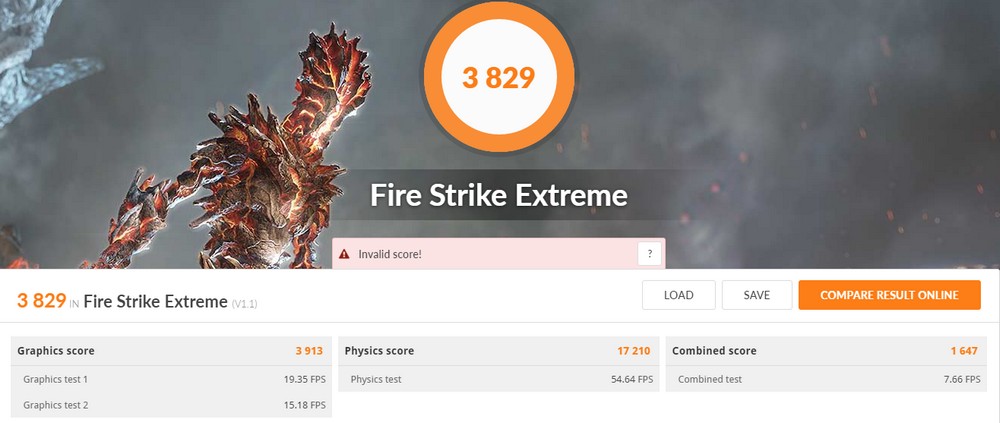Click the 3 829 score in the result heading

point(41,301)
